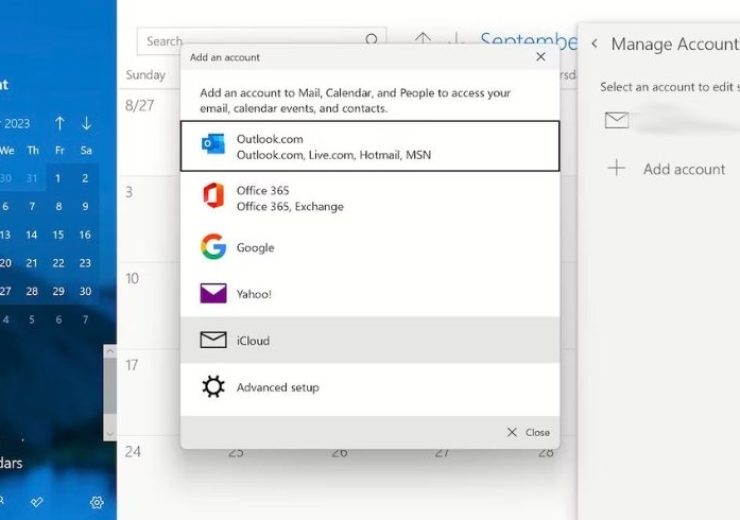The image size is (740, 520).
Task: Click the day 17 cell in main calendar
Action: (x=149, y=393)
